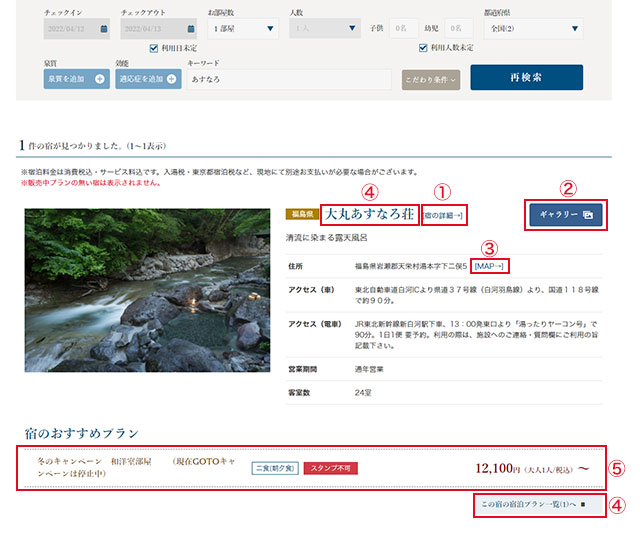This screenshot has height=533, width=640.
Task: Click the gallery icon in the ギャラリー button
Action: point(588,214)
